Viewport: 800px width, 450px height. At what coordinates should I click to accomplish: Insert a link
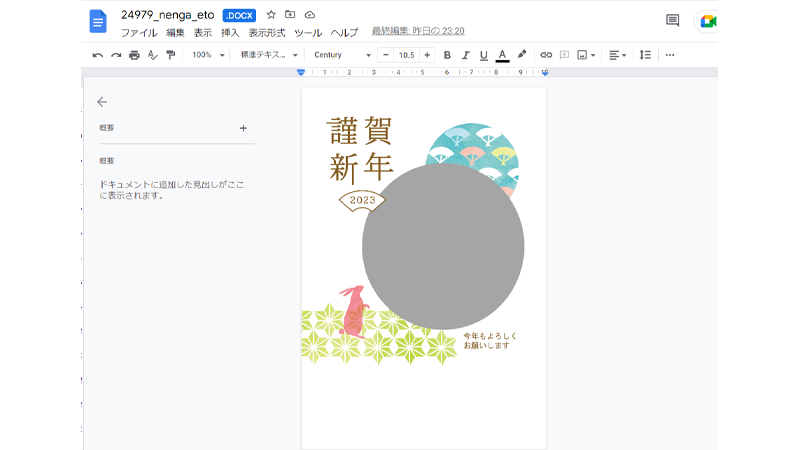point(546,55)
